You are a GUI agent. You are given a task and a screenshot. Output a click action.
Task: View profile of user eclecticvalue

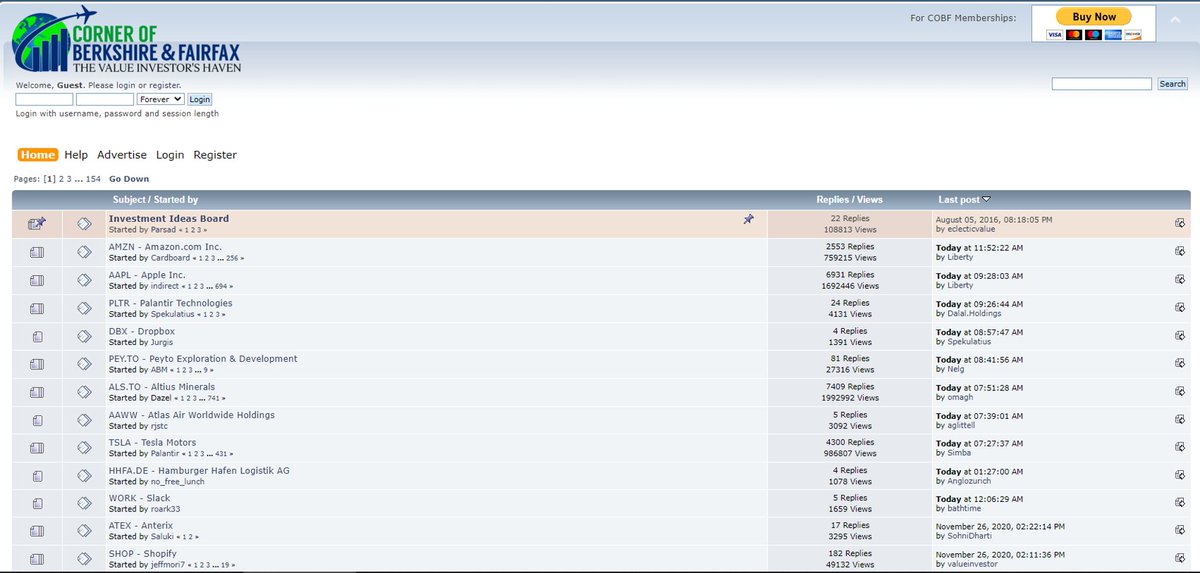pyautogui.click(x=970, y=229)
